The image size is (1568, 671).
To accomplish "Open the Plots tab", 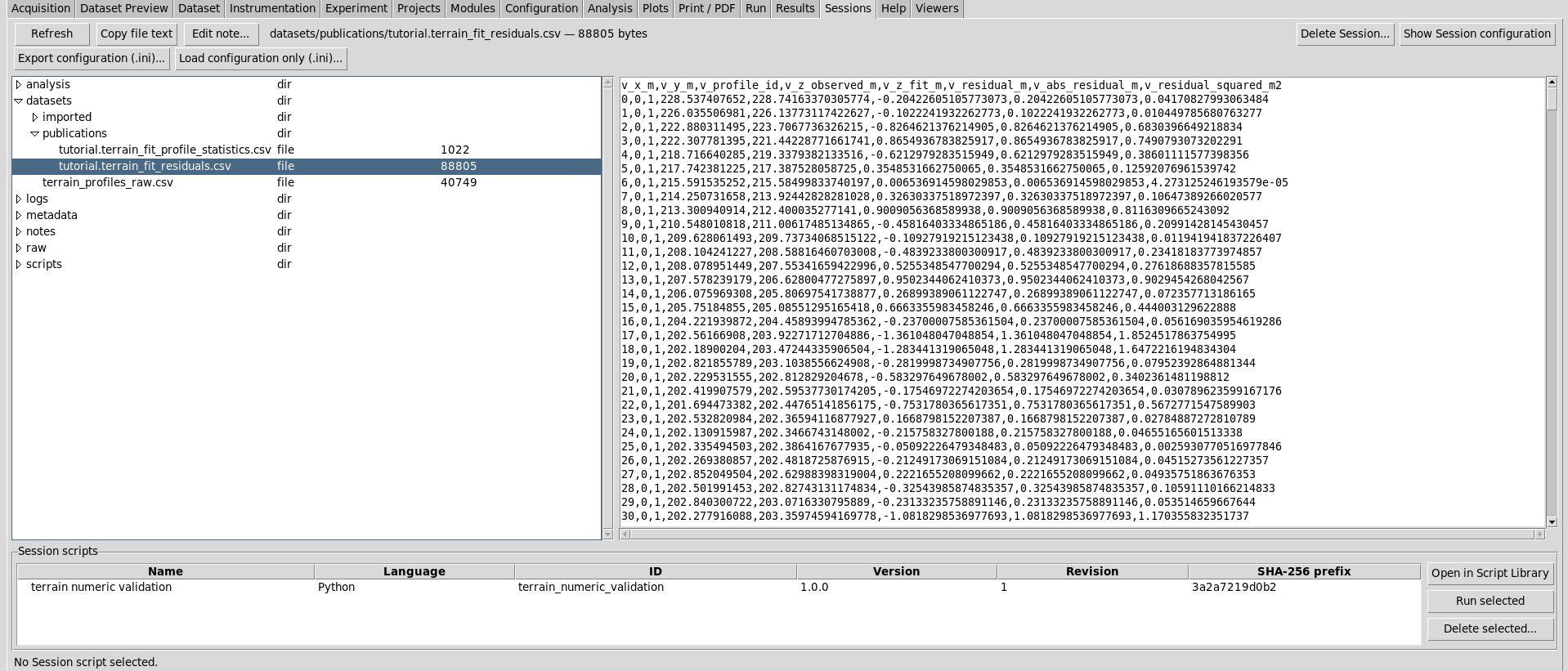I will click(x=655, y=8).
